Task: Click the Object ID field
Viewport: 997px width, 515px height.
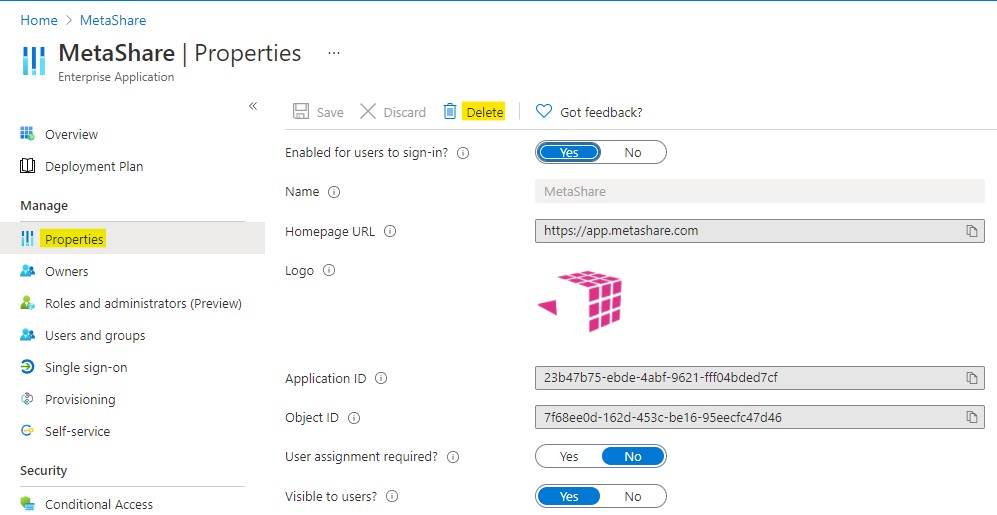Action: (760, 417)
